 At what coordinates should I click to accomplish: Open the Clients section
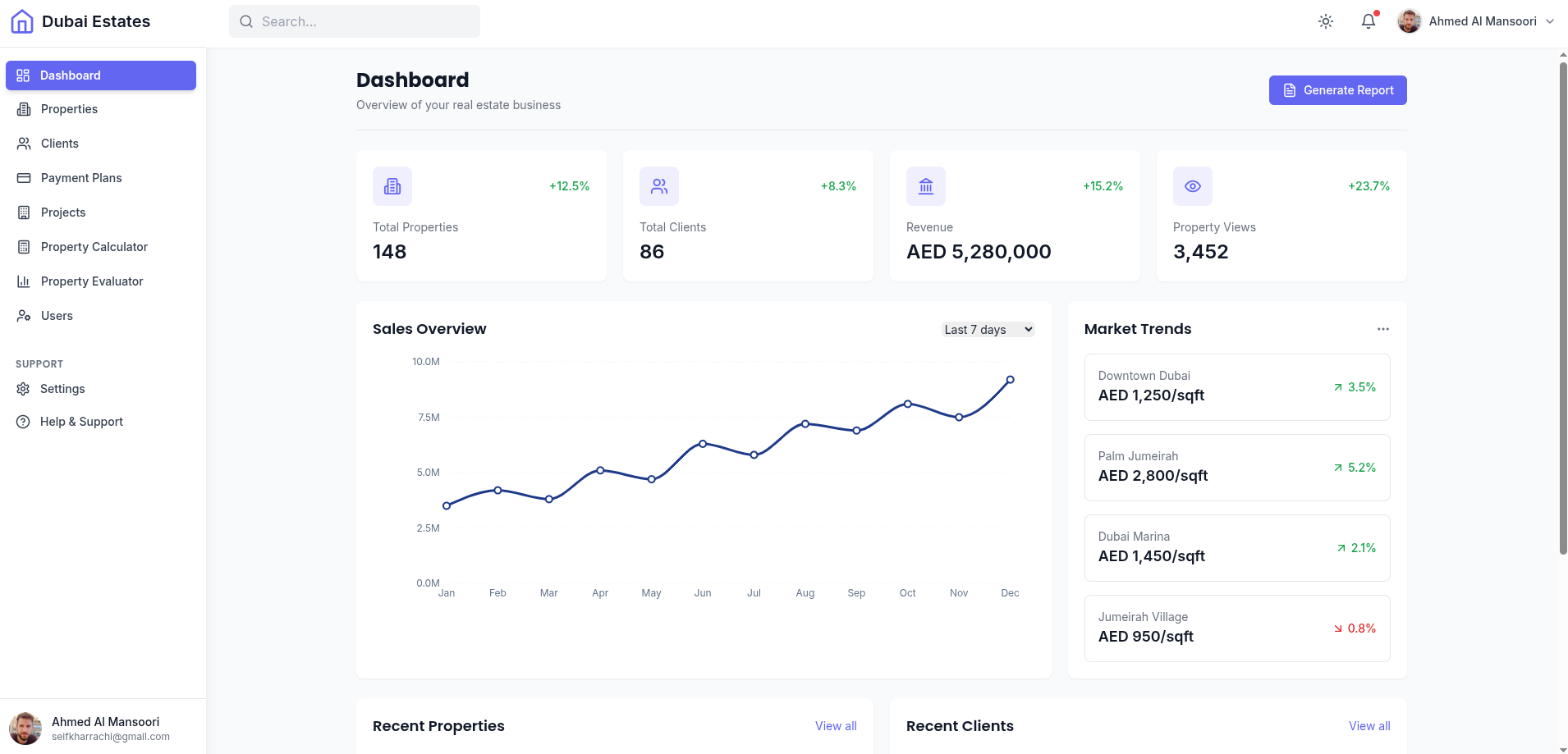point(101,144)
